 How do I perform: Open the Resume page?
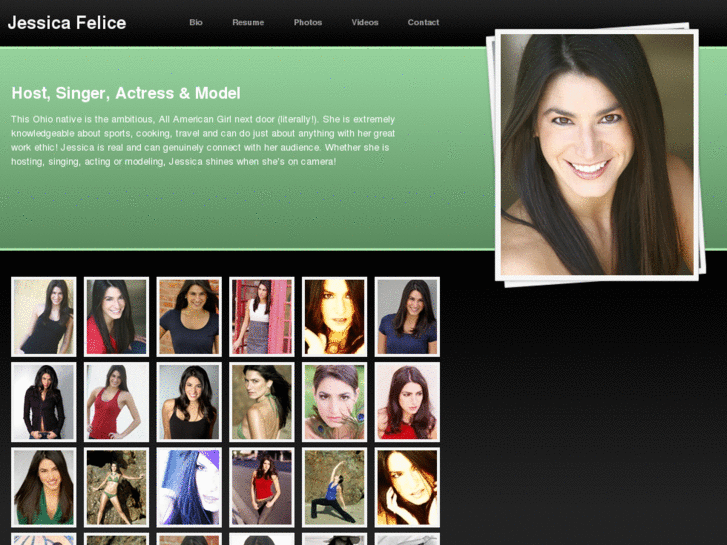[248, 22]
